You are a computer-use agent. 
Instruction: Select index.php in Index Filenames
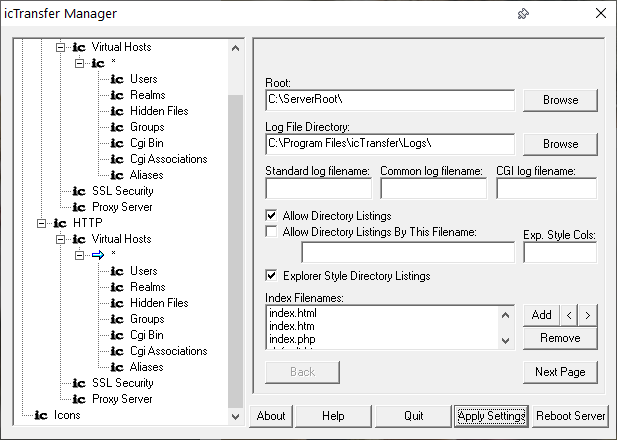click(292, 339)
